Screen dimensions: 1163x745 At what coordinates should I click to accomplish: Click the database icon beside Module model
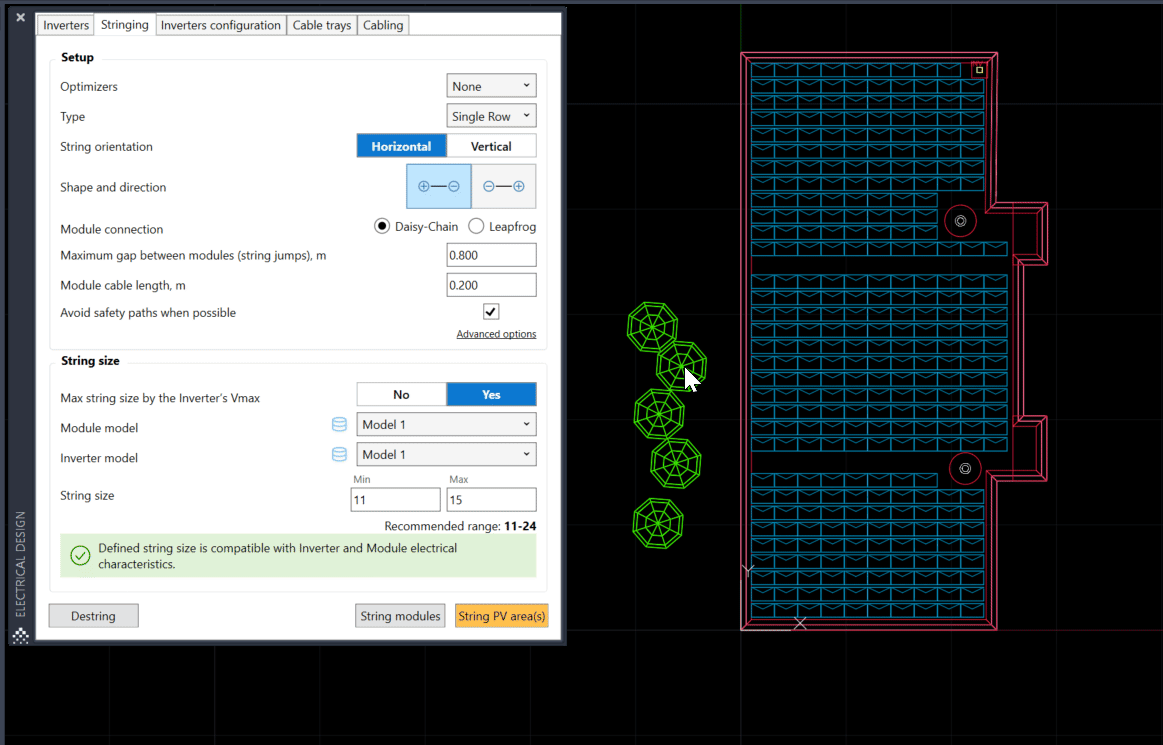pyautogui.click(x=339, y=424)
